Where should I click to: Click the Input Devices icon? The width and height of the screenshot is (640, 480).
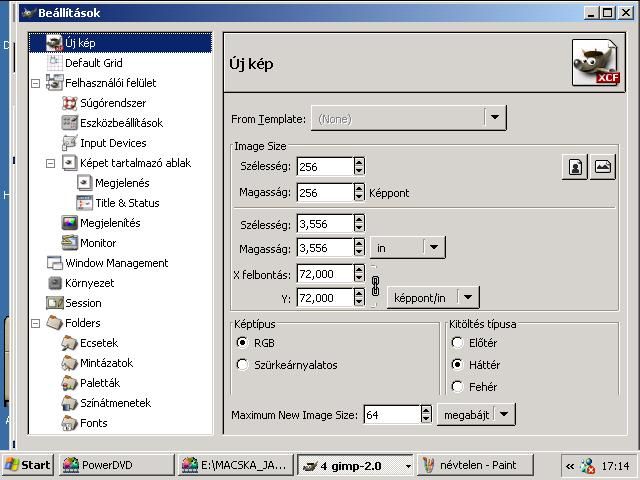point(69,143)
